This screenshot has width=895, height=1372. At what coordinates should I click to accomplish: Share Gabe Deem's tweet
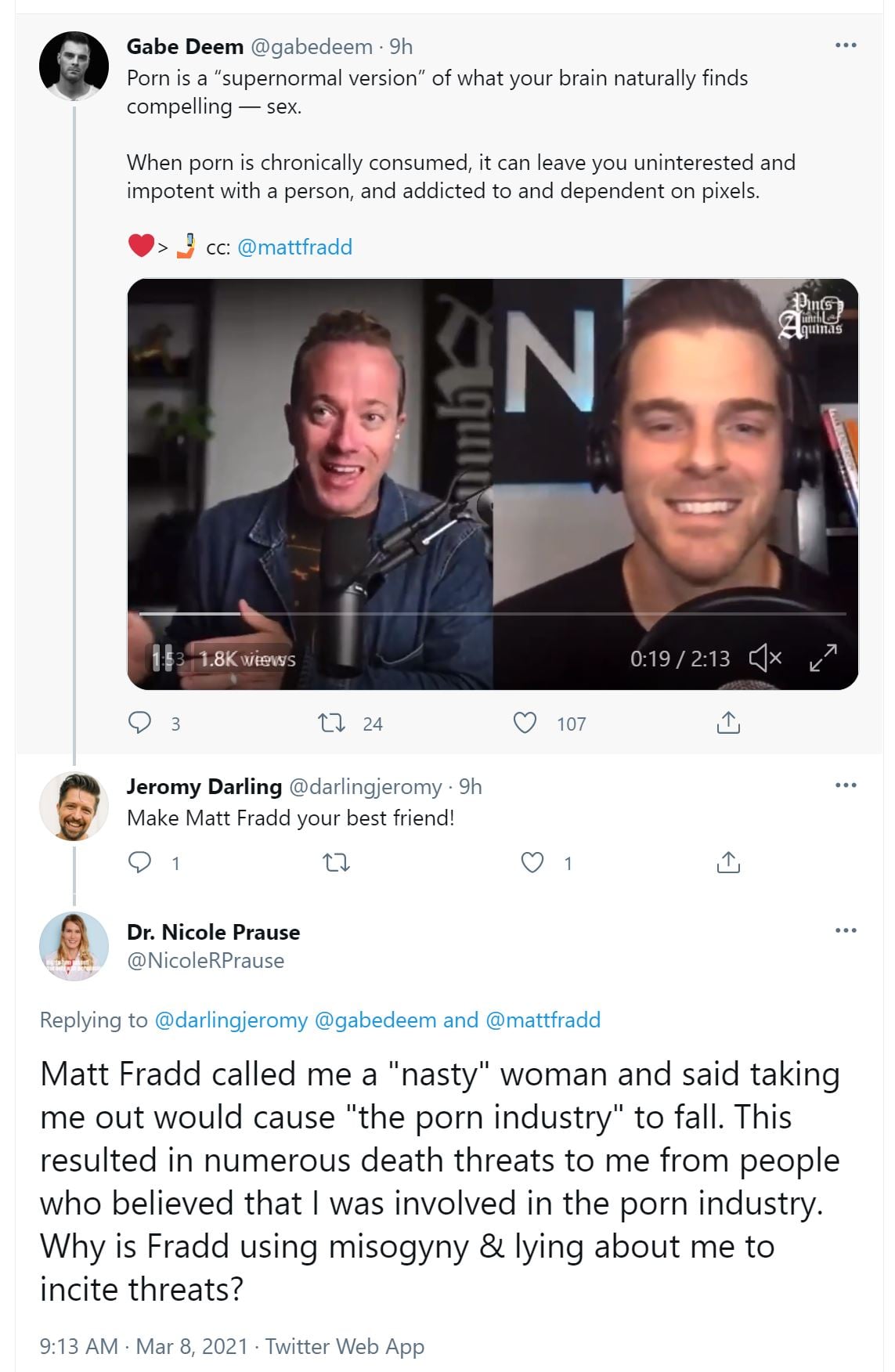coord(728,722)
